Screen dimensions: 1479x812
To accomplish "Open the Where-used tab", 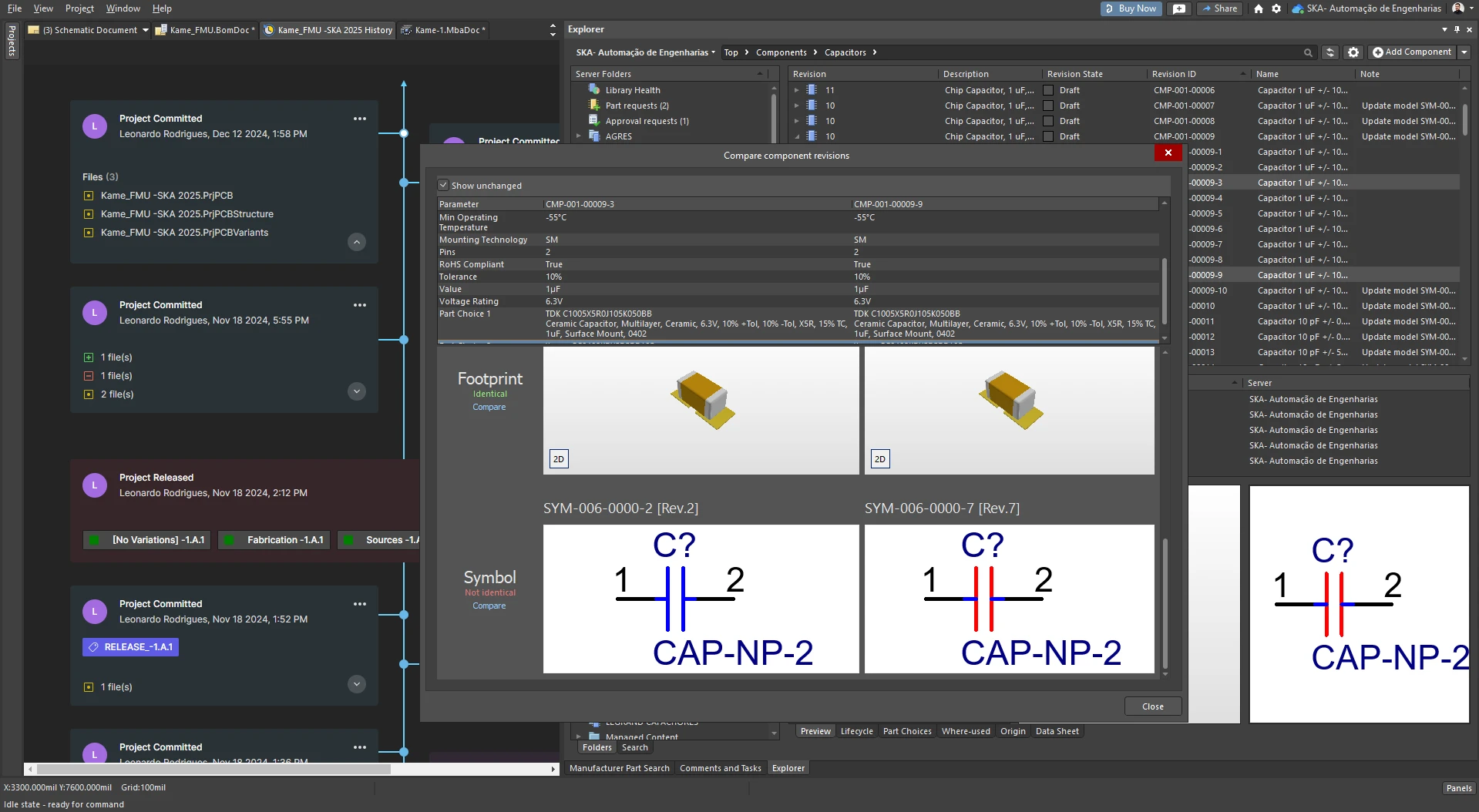I will coord(966,731).
